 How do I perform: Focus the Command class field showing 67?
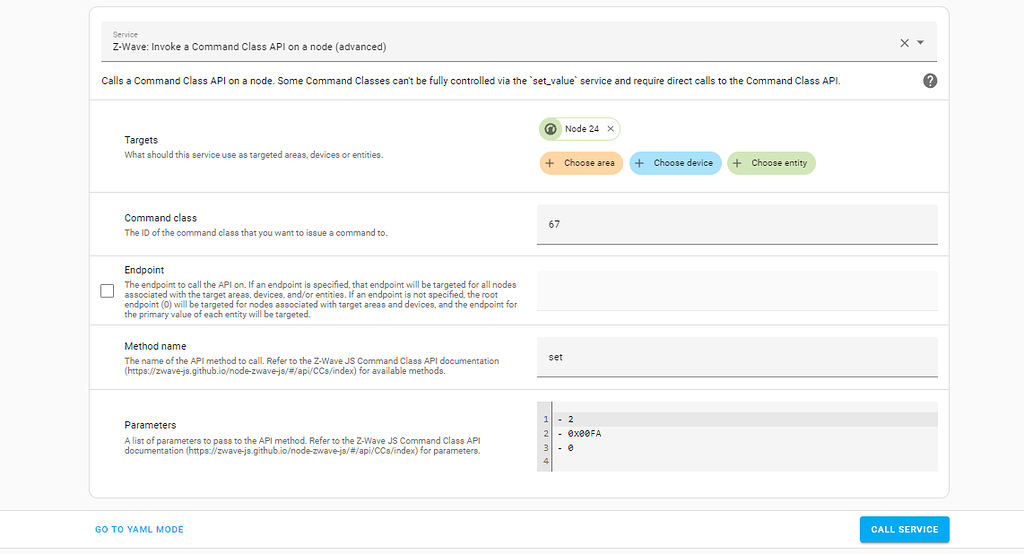(x=737, y=224)
